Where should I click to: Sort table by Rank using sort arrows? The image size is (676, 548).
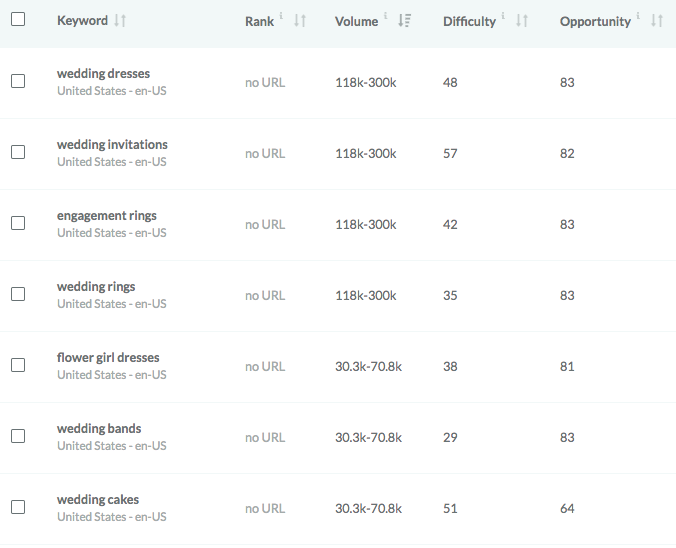click(x=299, y=21)
